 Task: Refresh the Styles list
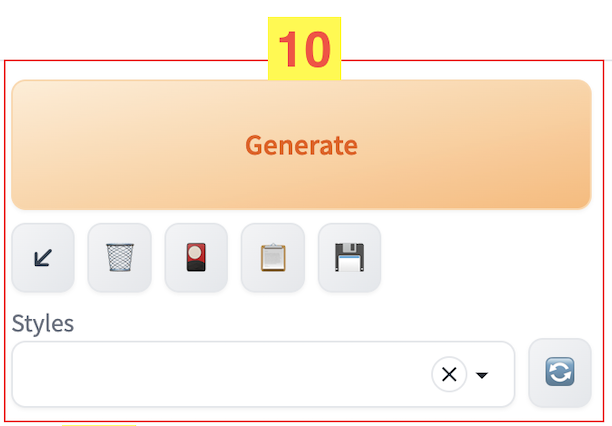560,374
